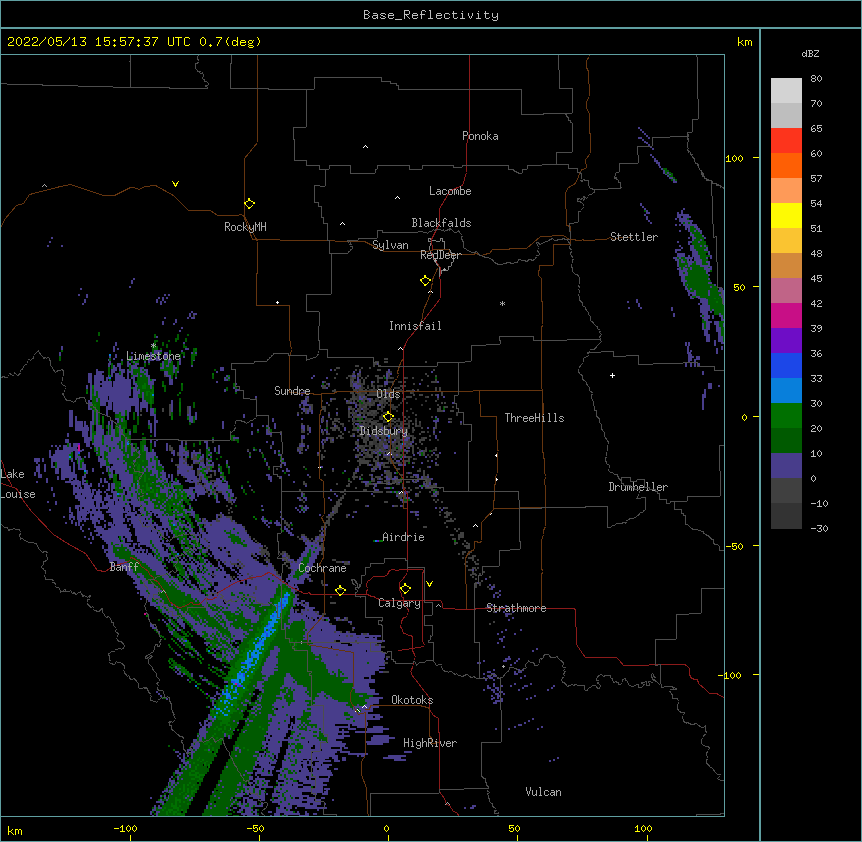Click the Cochrane city label
This screenshot has width=862, height=842.
point(322,568)
